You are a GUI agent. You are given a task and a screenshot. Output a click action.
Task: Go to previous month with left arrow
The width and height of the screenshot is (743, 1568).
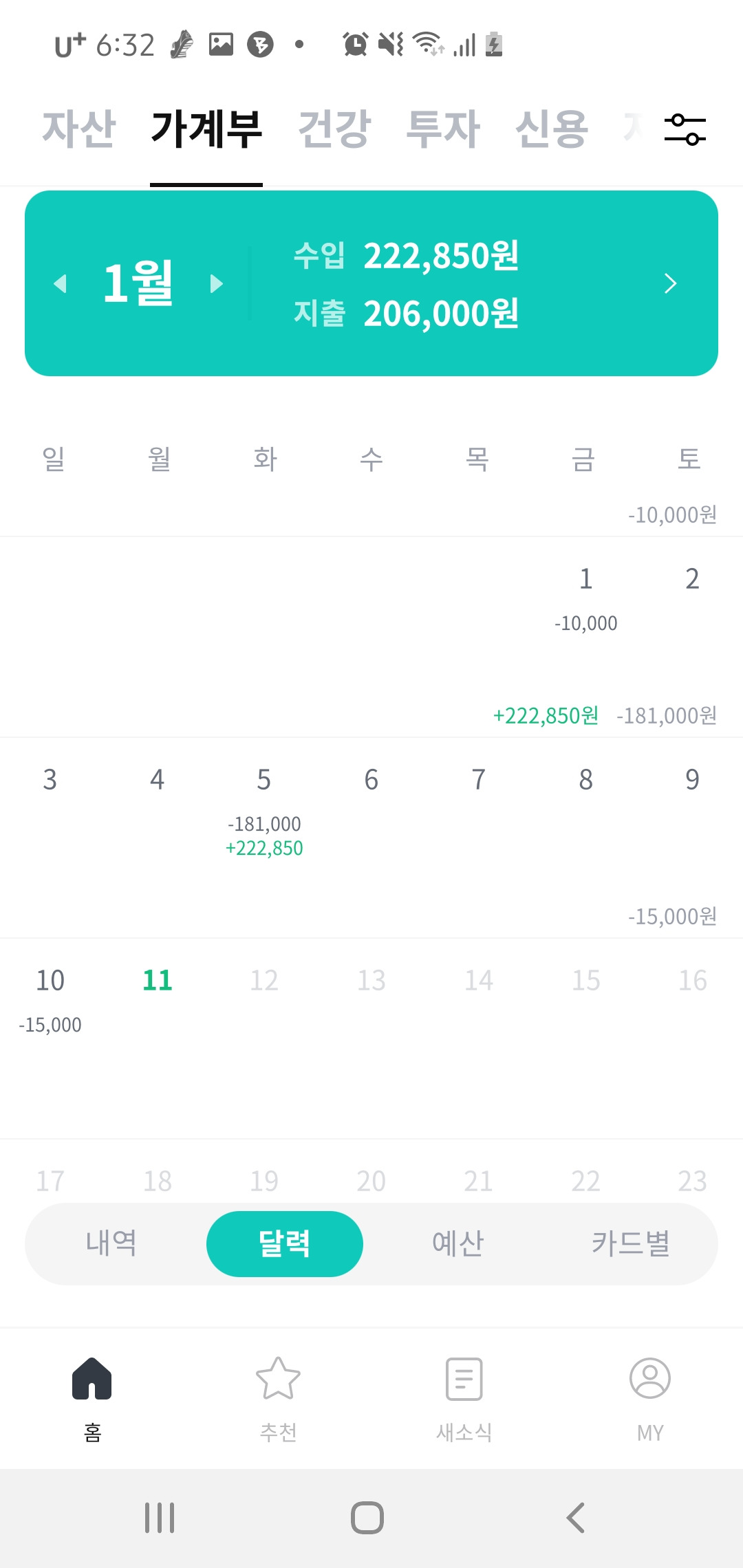coord(61,283)
